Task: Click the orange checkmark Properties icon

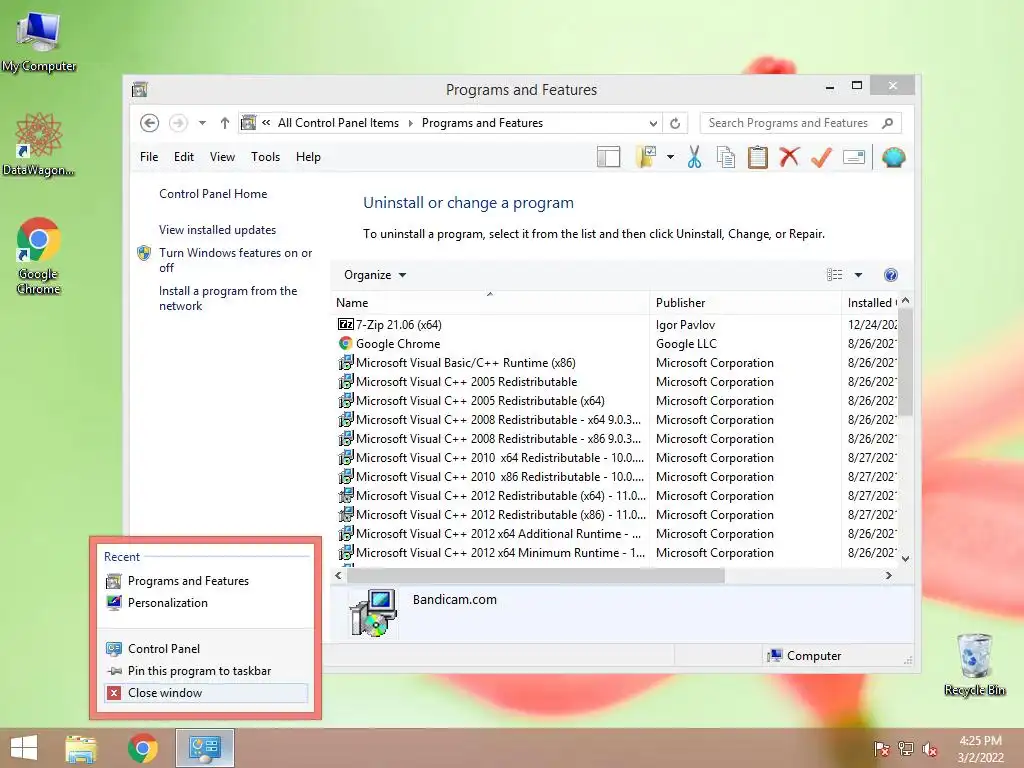Action: coord(821,157)
